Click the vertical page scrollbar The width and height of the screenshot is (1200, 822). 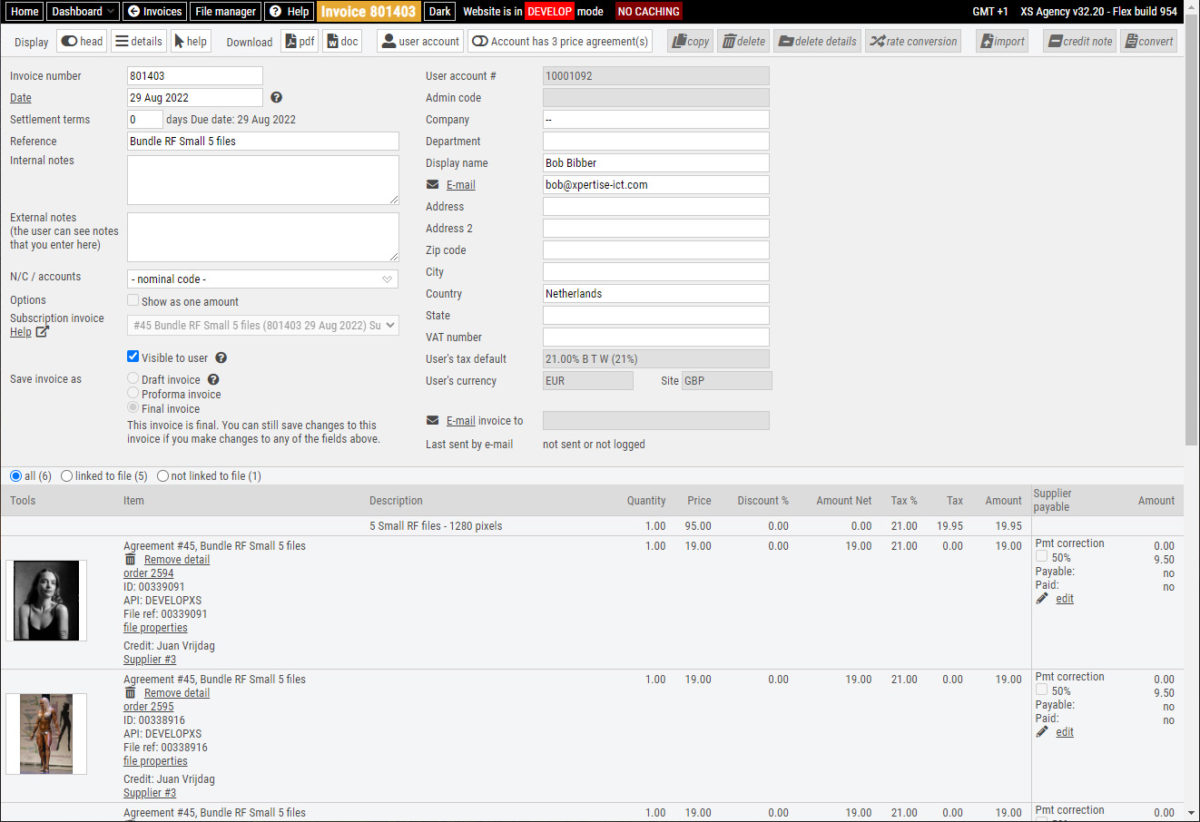point(1191,300)
